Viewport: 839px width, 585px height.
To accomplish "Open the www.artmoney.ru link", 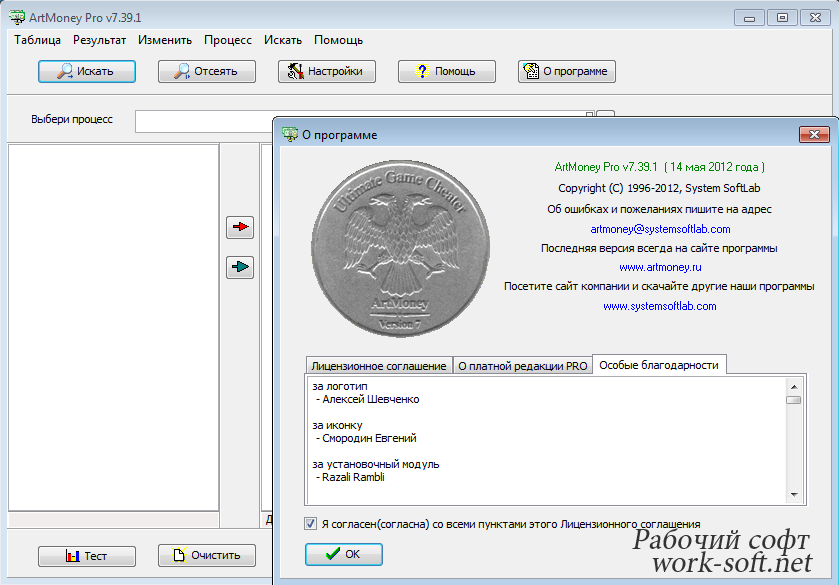I will (660, 267).
